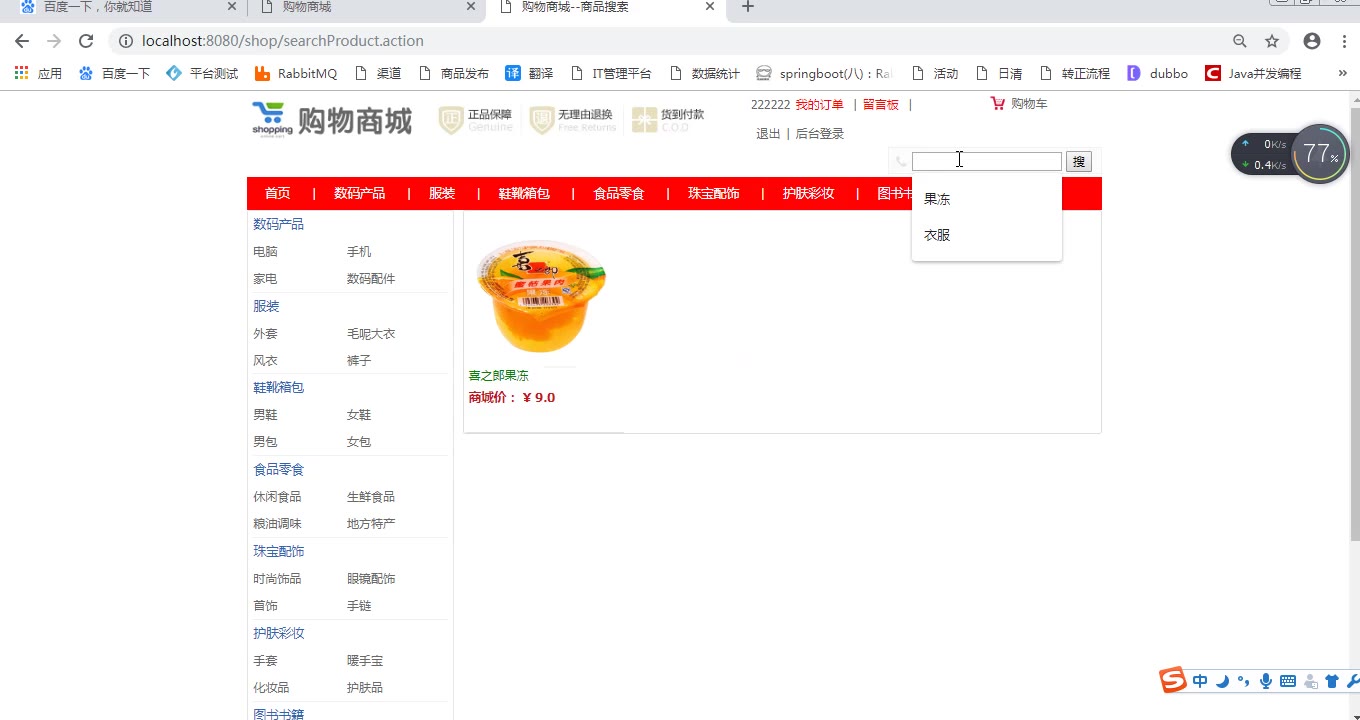The image size is (1360, 720).
Task: Open the 手机 subcategory
Action: click(x=359, y=252)
